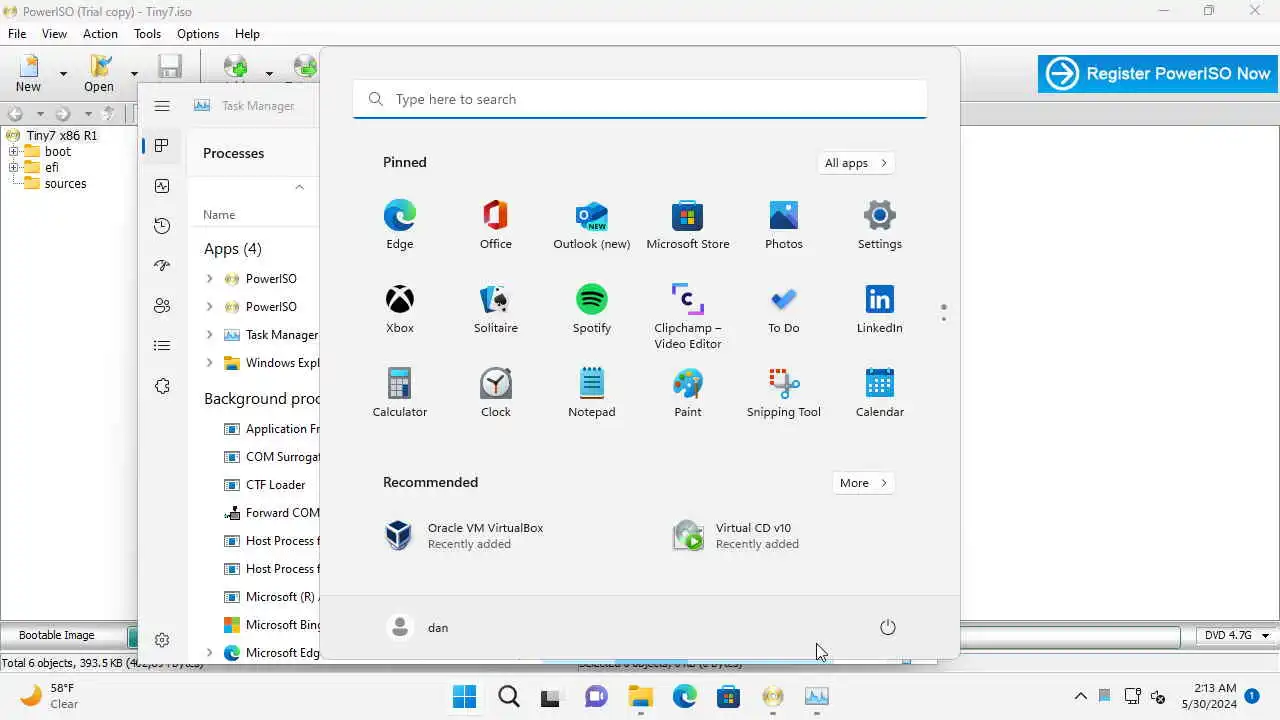Image resolution: width=1280 pixels, height=720 pixels.
Task: Open Task Manager Details sidebar icon
Action: [162, 346]
